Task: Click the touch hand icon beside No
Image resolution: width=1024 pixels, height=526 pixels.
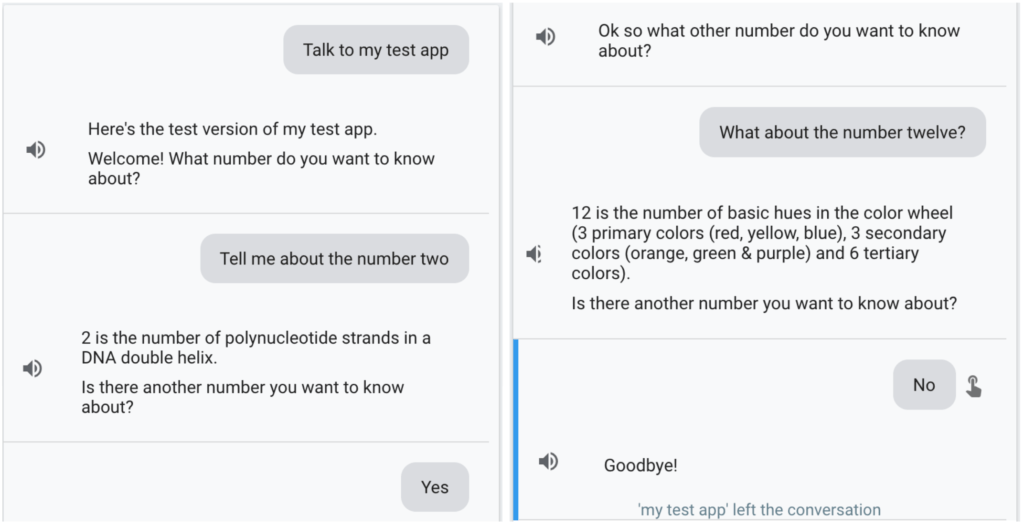Action: point(973,386)
